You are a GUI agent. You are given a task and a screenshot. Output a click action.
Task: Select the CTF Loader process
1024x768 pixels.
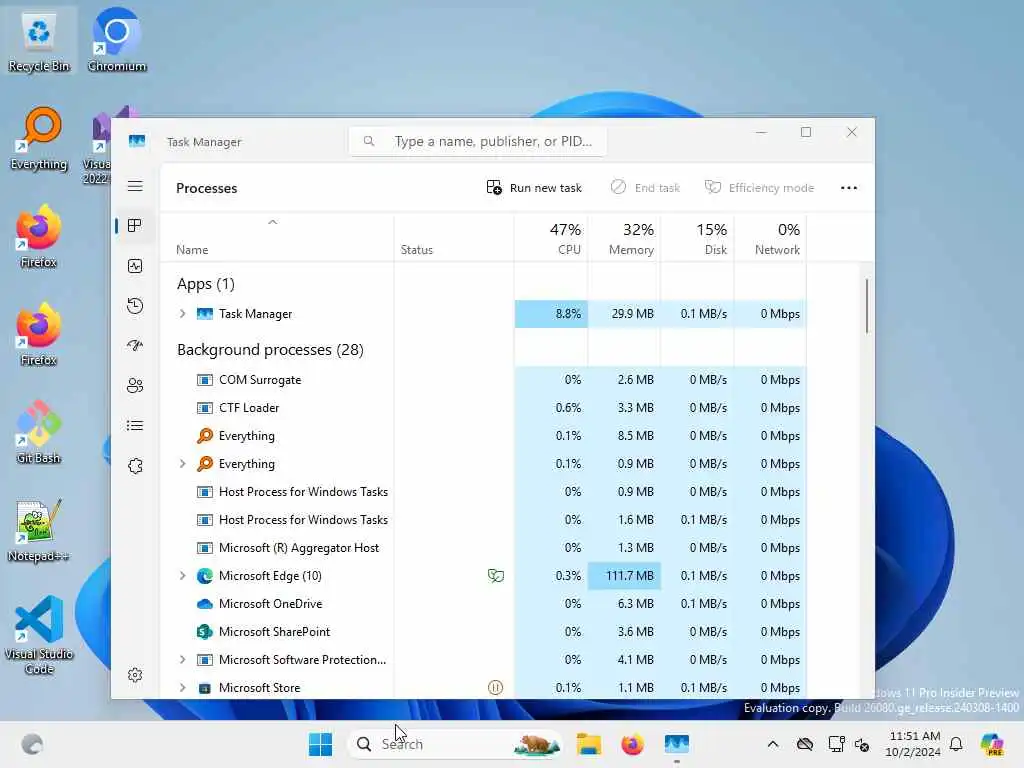click(483, 408)
